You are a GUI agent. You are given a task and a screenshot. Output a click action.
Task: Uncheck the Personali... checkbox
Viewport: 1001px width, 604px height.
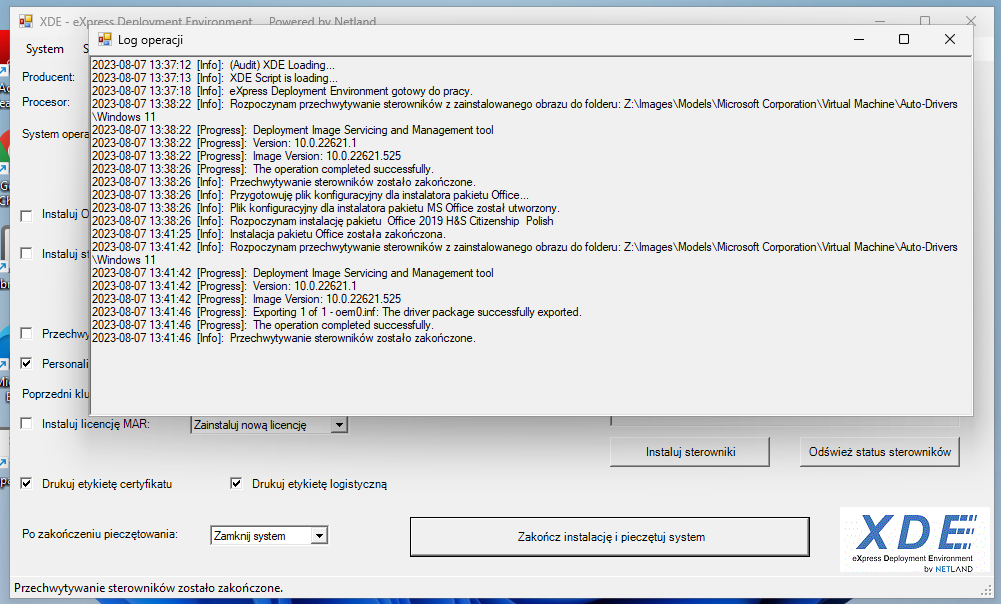tap(26, 364)
